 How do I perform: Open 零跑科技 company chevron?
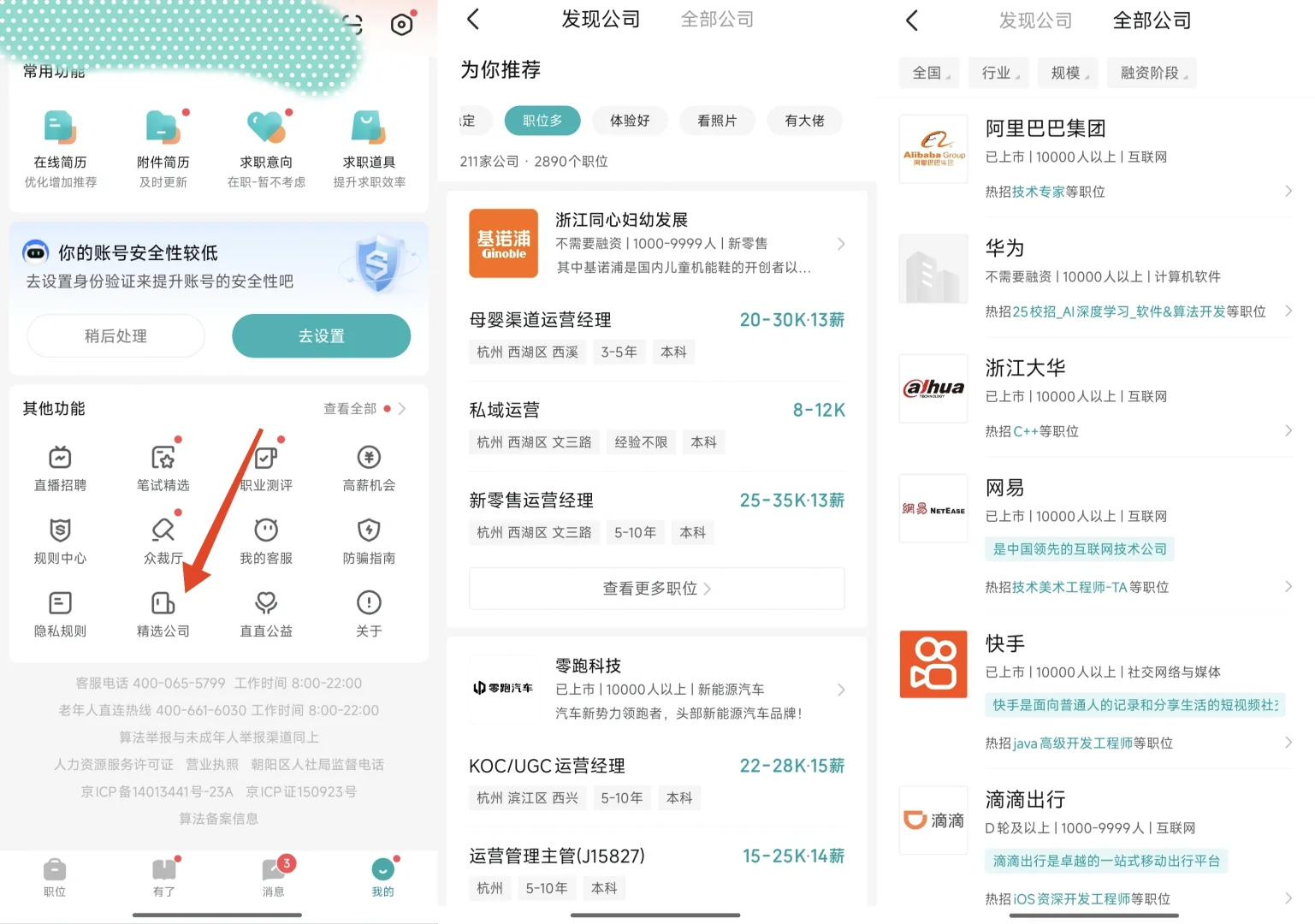point(841,690)
